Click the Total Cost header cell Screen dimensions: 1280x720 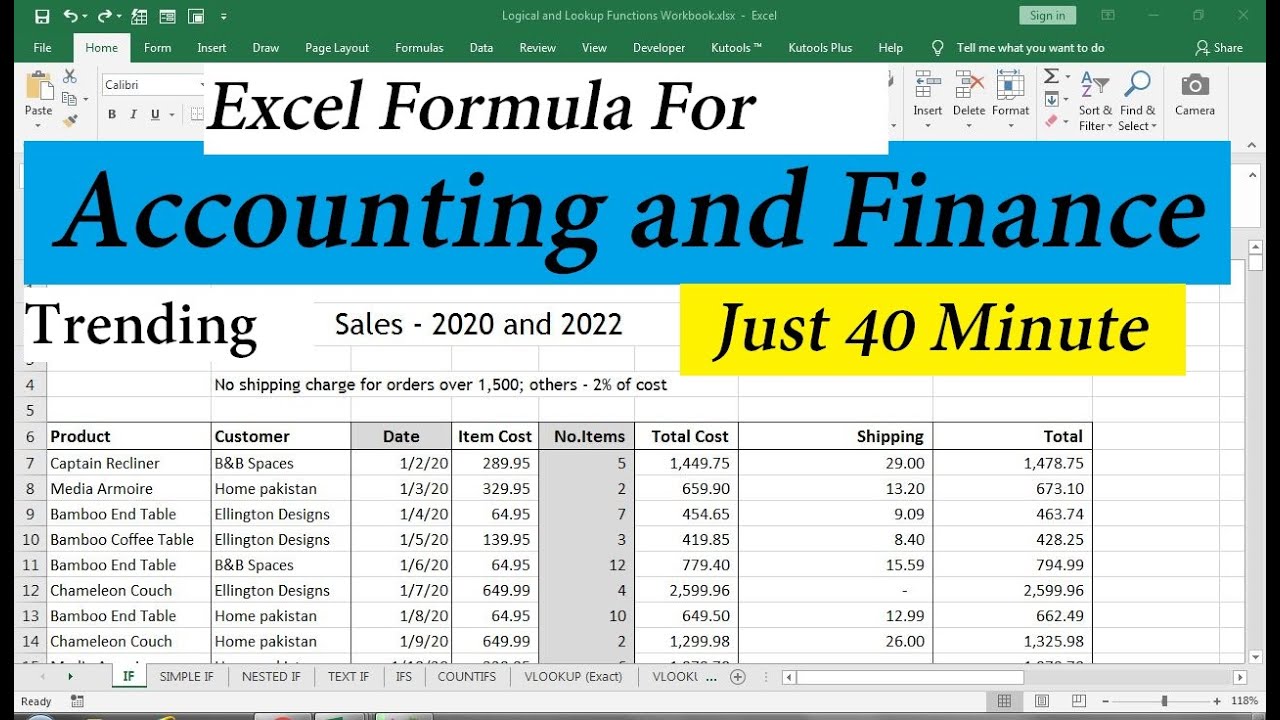(686, 436)
